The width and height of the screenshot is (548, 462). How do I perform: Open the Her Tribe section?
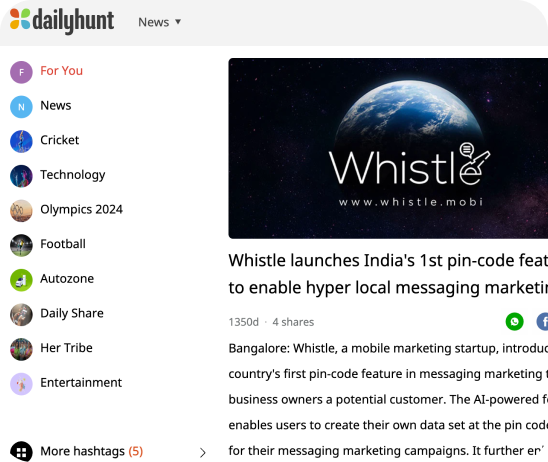click(66, 347)
